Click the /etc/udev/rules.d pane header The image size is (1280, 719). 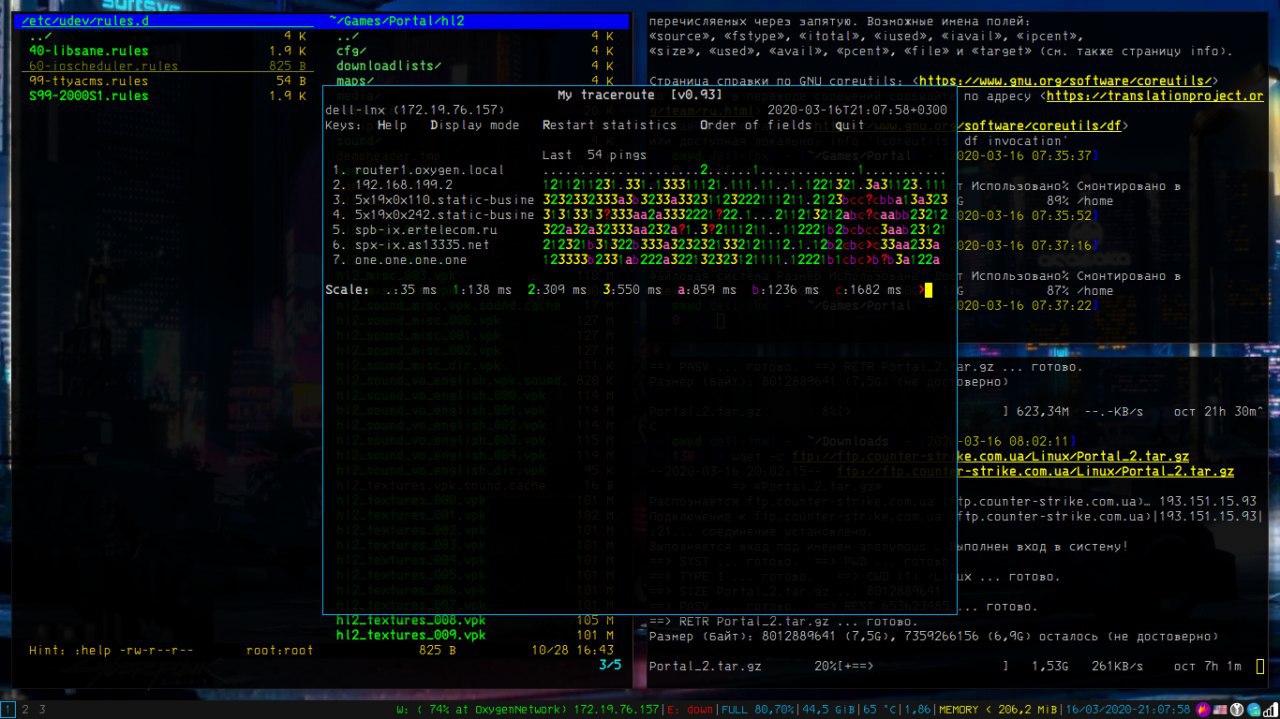point(170,21)
